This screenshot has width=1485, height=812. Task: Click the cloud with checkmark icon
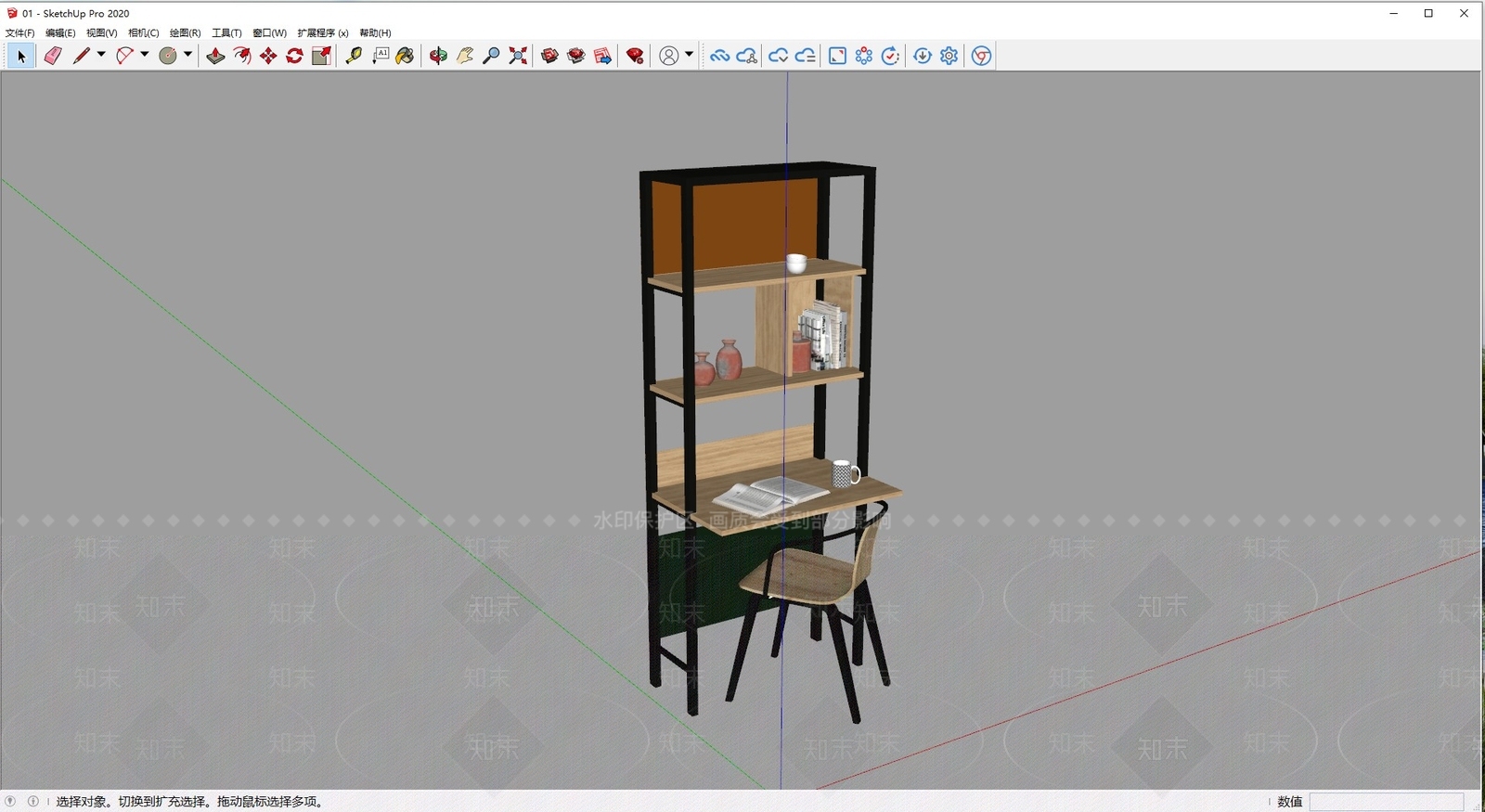(779, 56)
